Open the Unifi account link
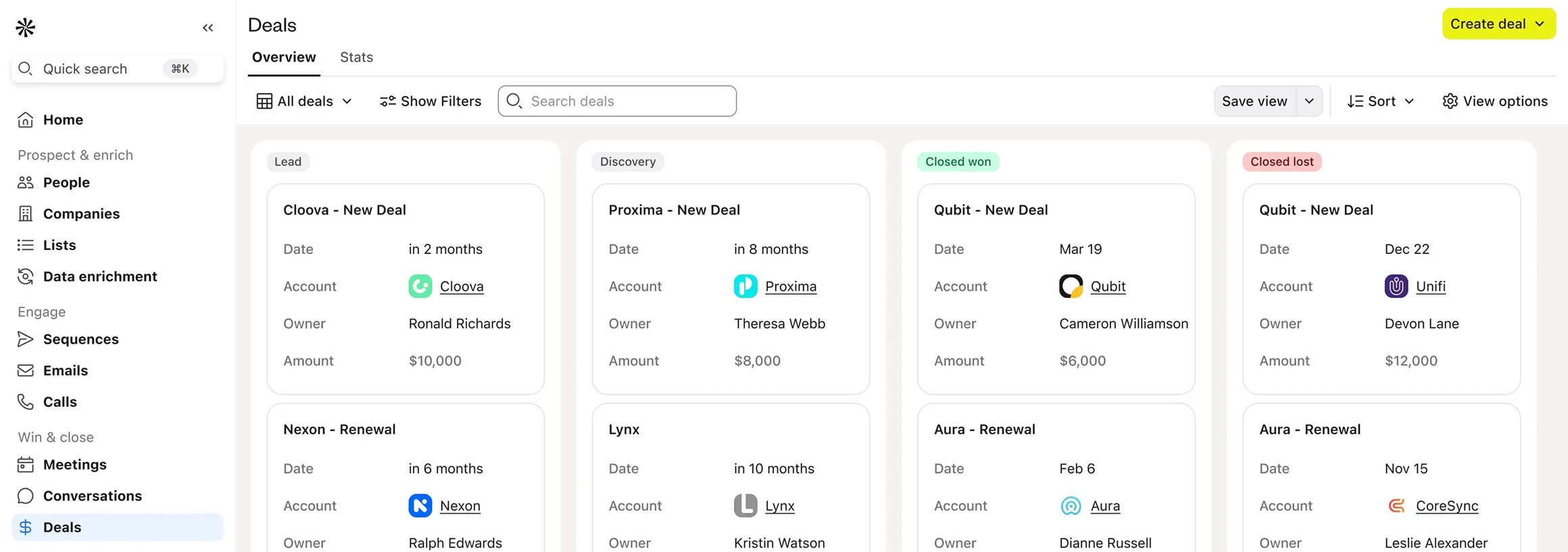This screenshot has width=1568, height=552. point(1431,286)
